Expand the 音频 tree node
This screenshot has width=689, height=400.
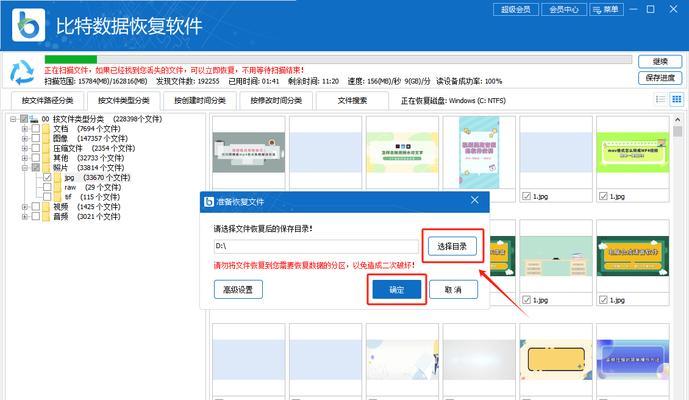point(25,216)
